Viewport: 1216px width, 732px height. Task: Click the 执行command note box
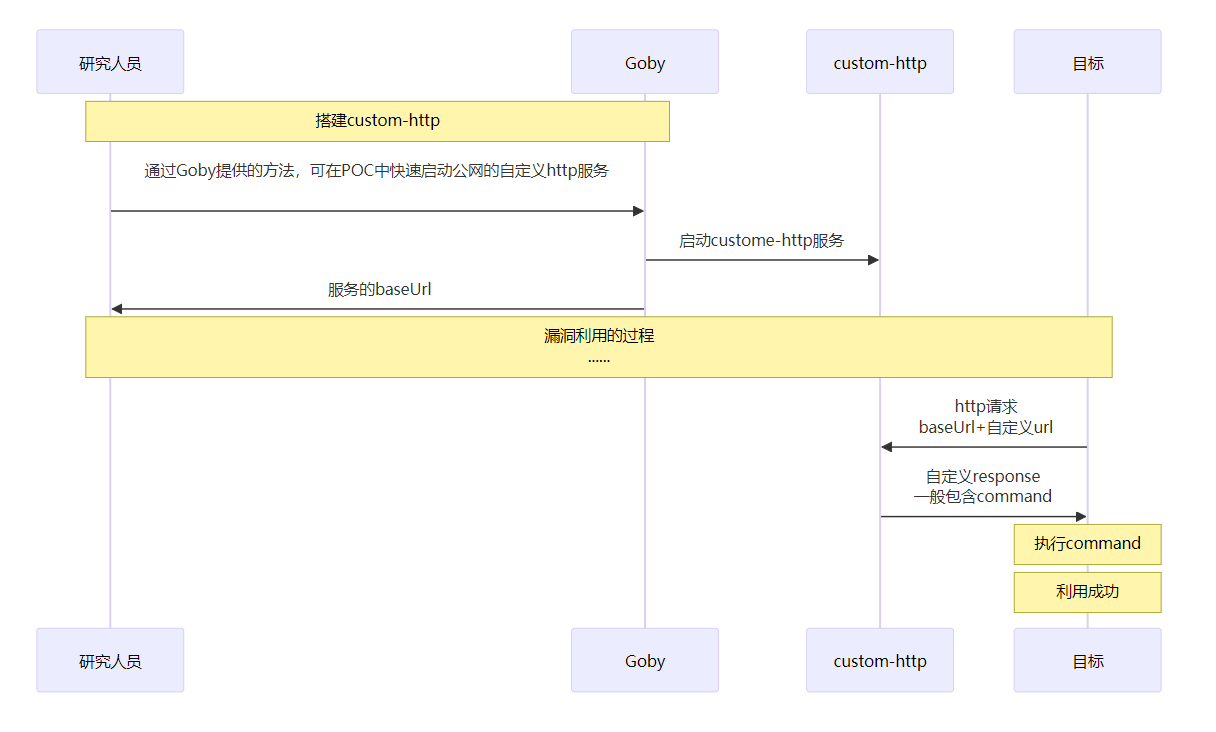[x=1087, y=544]
